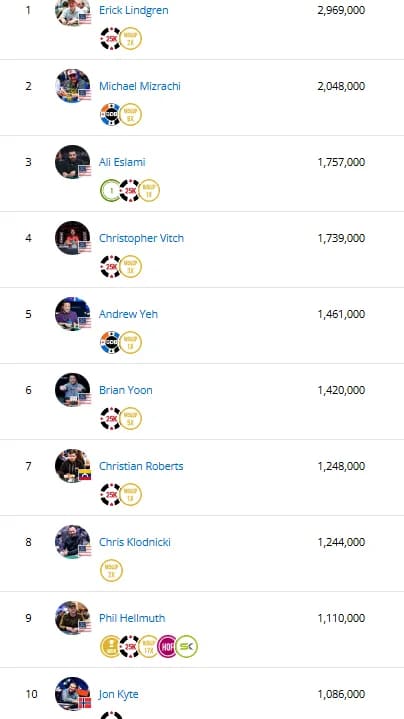Open Michael Mizrachi's player profile link
This screenshot has width=404, height=719.
pos(140,86)
